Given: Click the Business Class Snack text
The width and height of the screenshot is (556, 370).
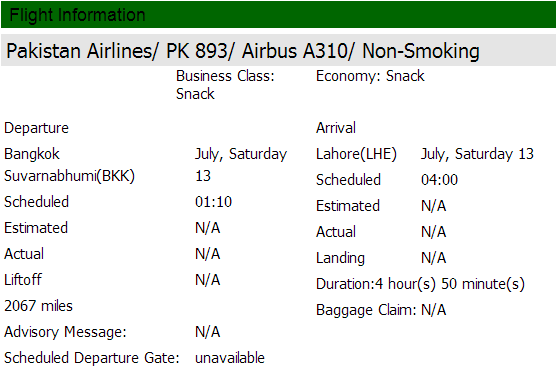Looking at the screenshot, I should pos(225,85).
